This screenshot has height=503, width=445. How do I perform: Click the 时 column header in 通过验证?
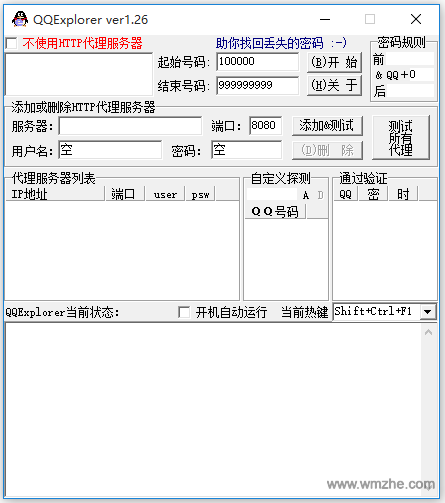click(403, 194)
